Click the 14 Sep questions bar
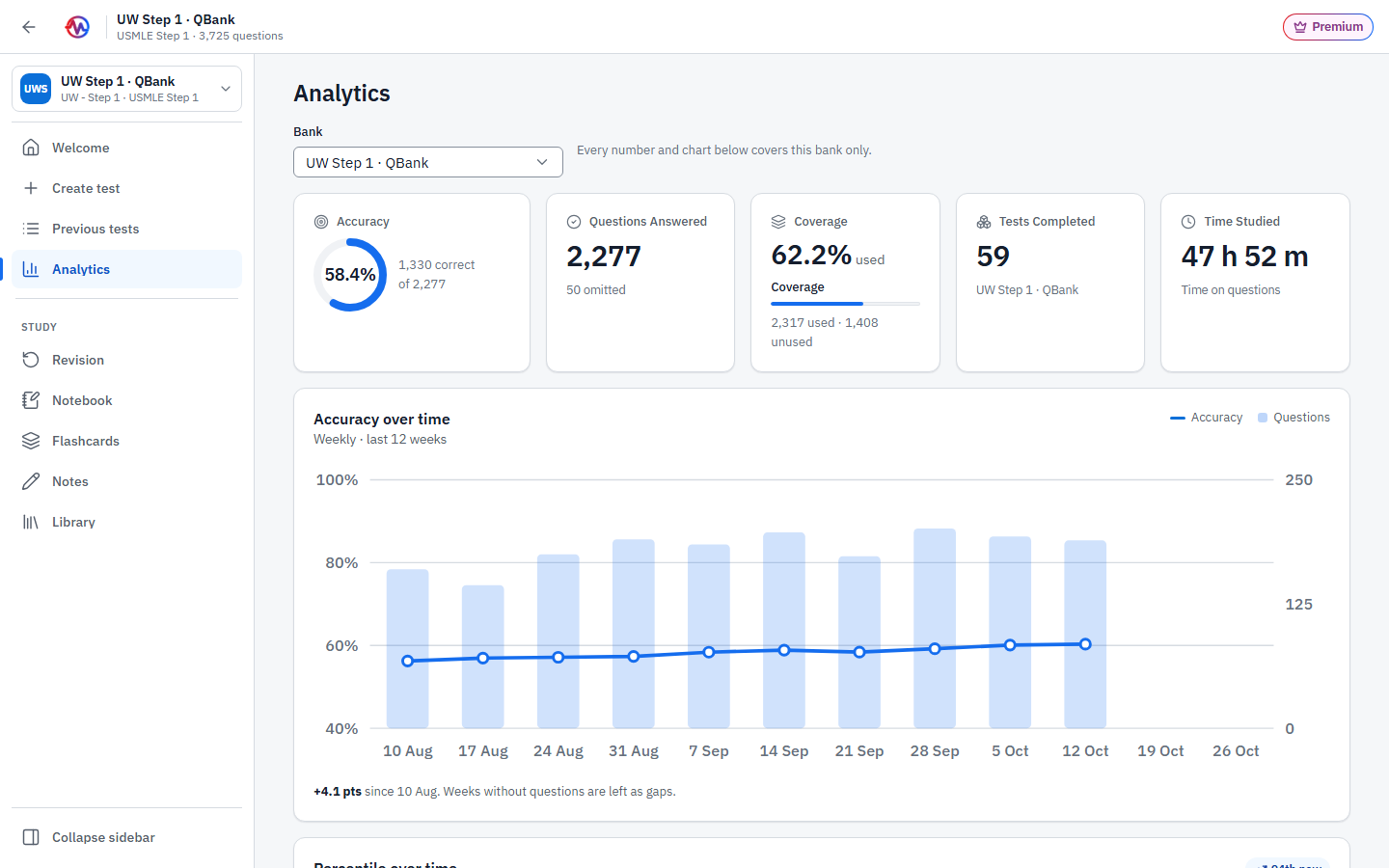Screen dimensions: 1389x868 coord(784,631)
